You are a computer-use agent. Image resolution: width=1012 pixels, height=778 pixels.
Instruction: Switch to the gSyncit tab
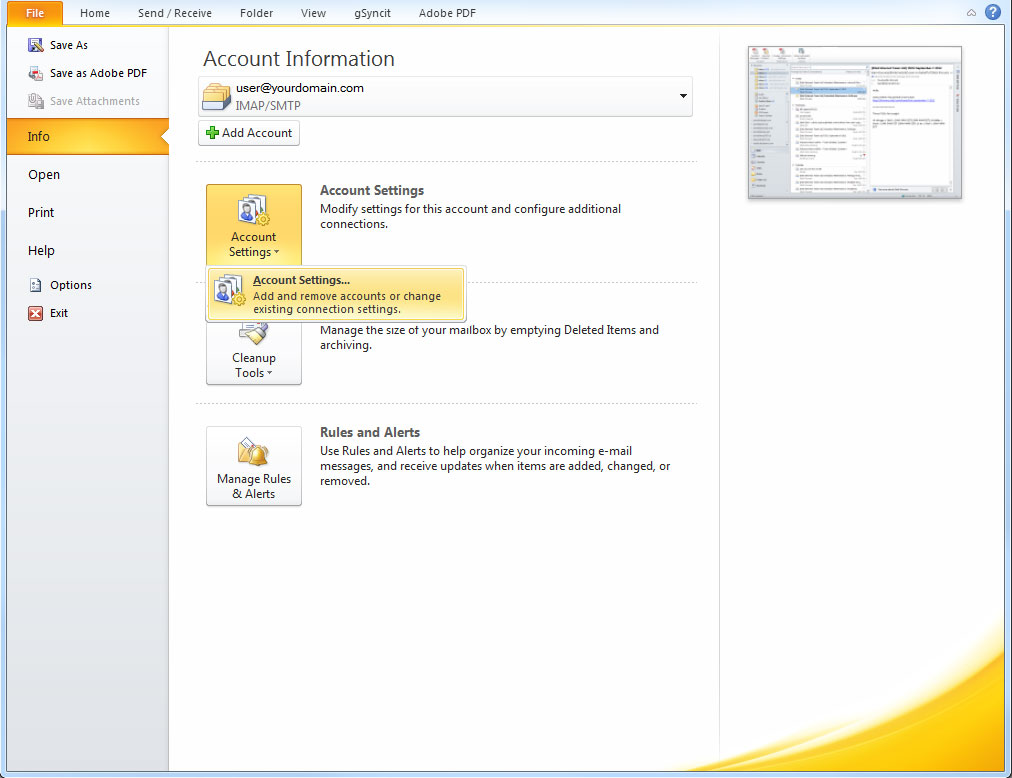tap(372, 13)
